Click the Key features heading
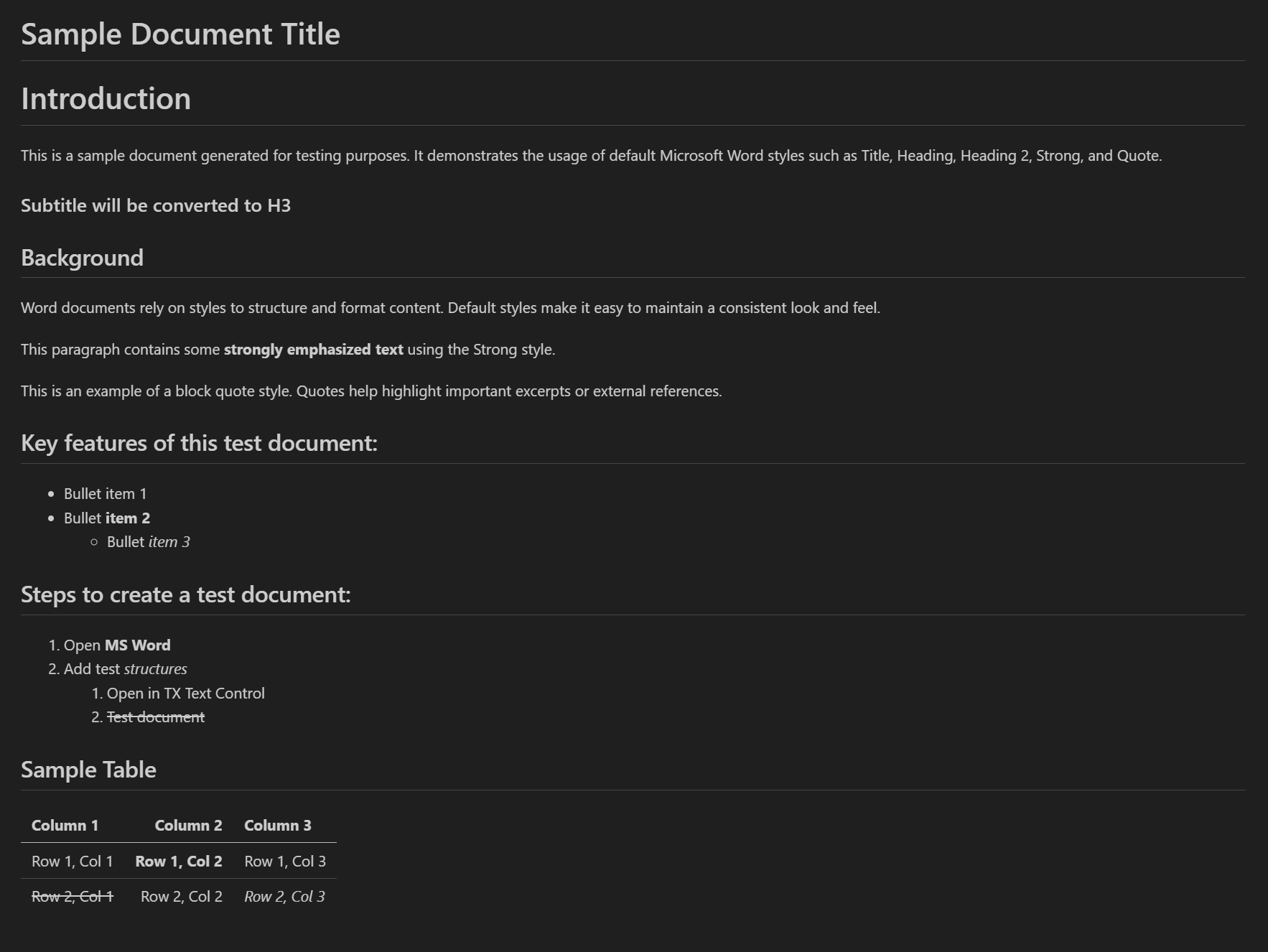The image size is (1268, 952). [198, 442]
